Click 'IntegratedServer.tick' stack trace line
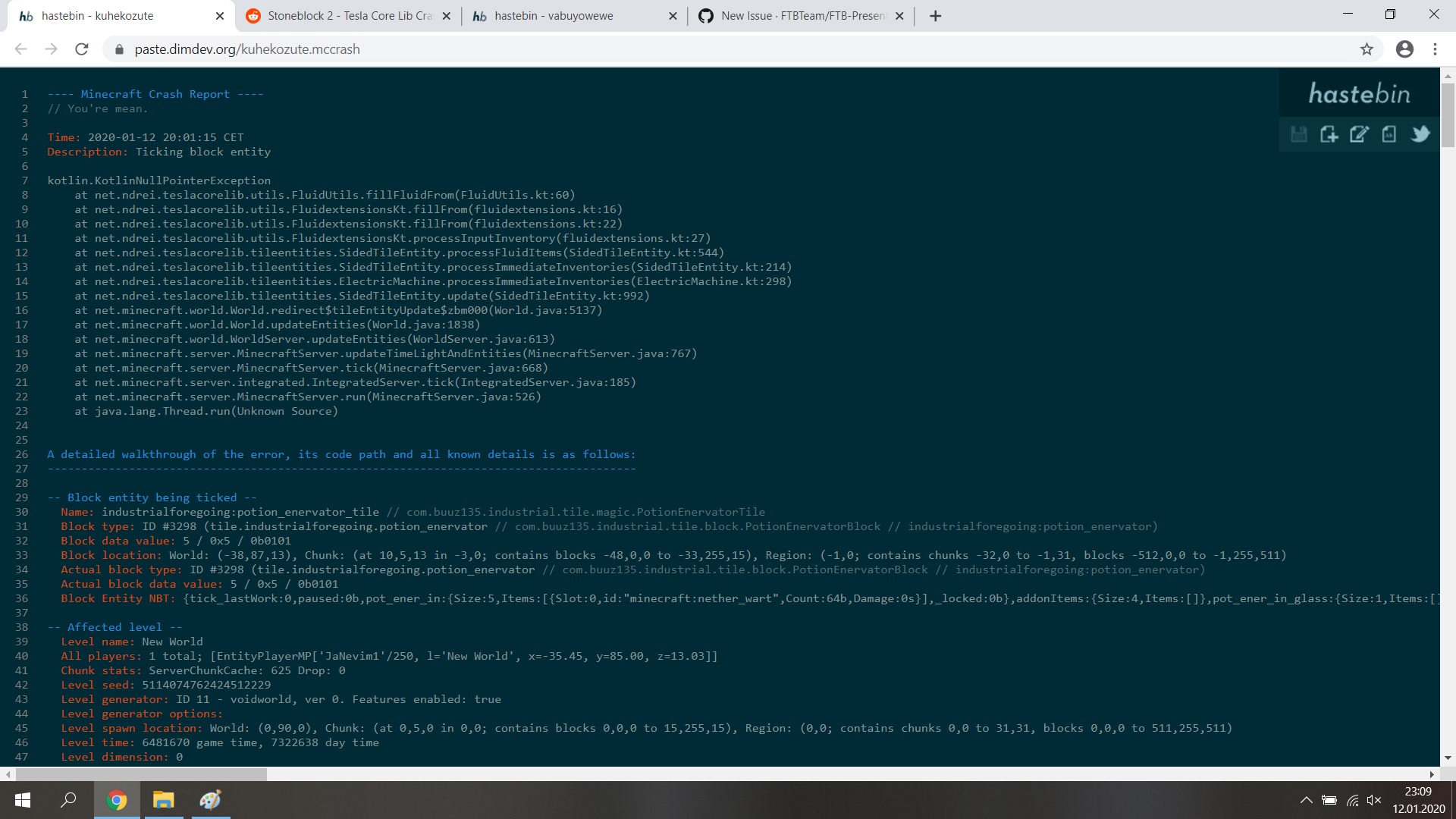This screenshot has width=1456, height=819. tap(355, 382)
